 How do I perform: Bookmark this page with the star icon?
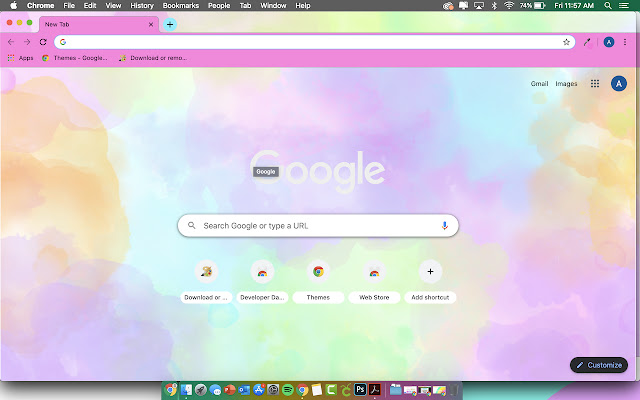[566, 42]
